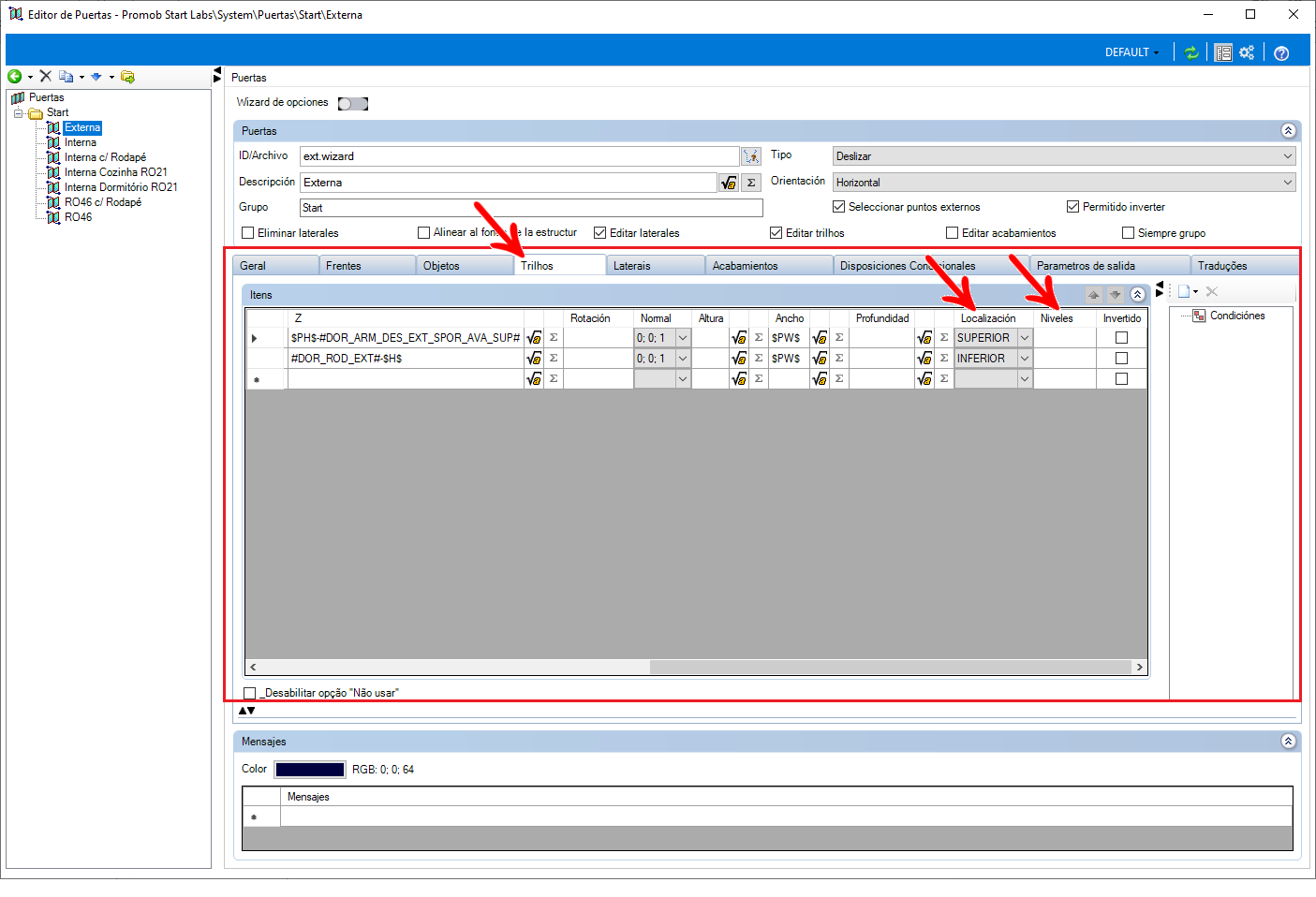Open the Profundidad formula editor for the SUPERIOR row
Viewport: 1316px width, 897px height.
click(924, 338)
